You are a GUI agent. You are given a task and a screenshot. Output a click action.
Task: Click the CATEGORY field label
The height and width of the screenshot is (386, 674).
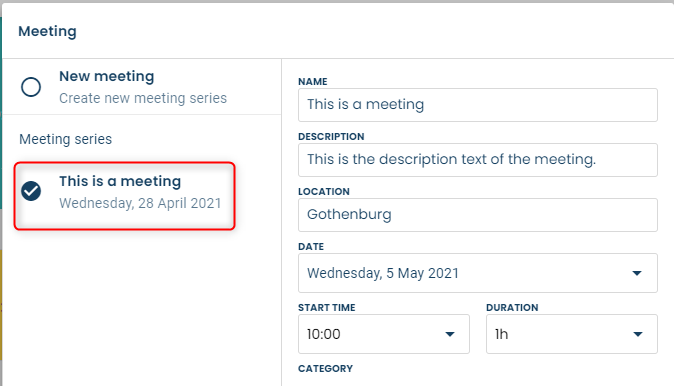click(x=325, y=368)
